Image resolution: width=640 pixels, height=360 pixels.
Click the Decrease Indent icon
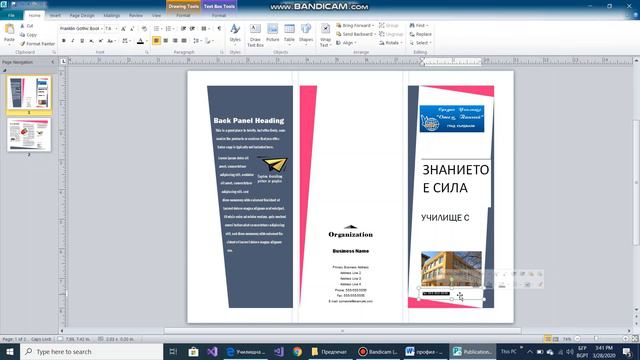click(x=183, y=29)
